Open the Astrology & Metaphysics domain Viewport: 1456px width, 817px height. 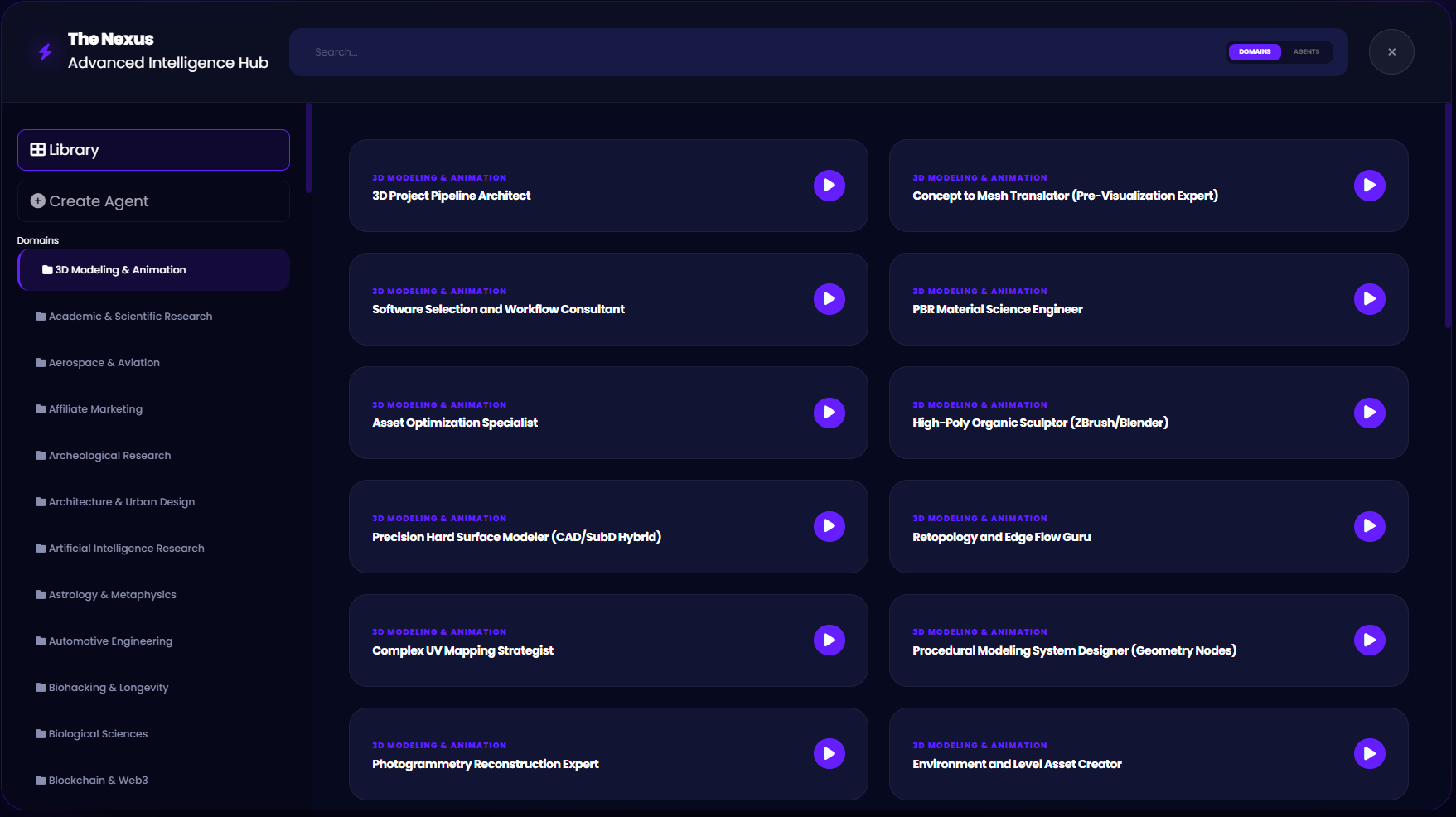coord(112,594)
